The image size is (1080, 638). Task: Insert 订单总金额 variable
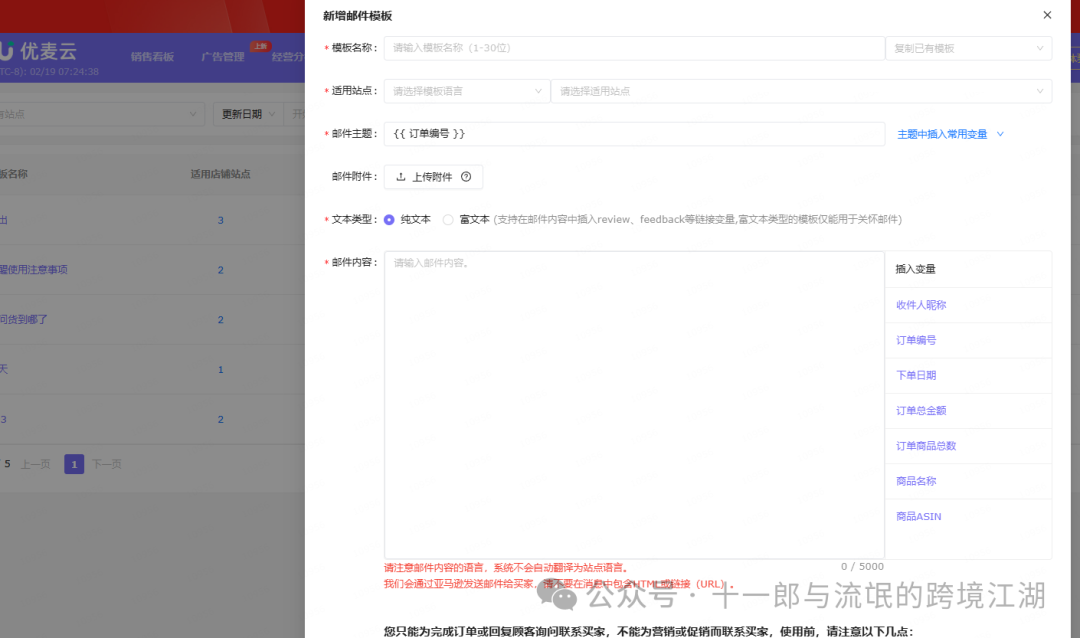(x=921, y=411)
